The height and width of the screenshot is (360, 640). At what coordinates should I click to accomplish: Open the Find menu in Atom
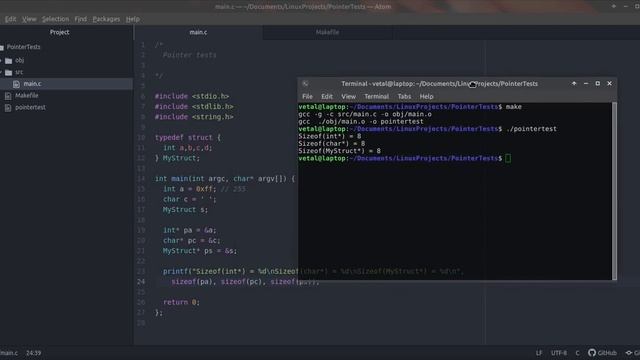(x=80, y=19)
